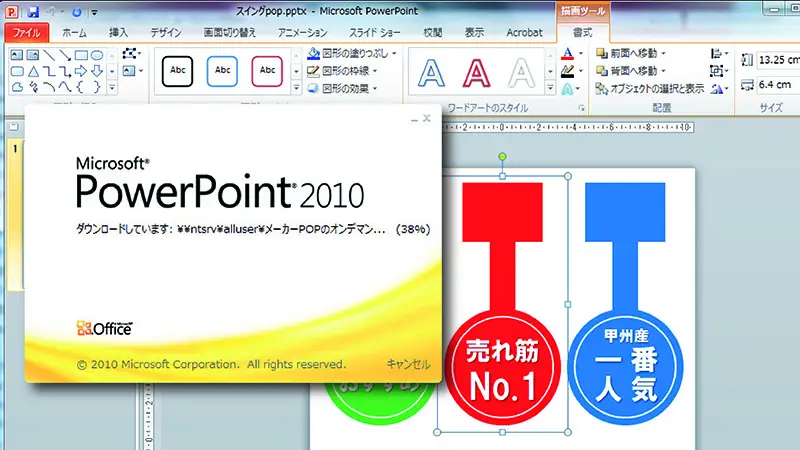Open the Align objects dropdown
Image resolution: width=800 pixels, height=450 pixels.
pyautogui.click(x=719, y=53)
